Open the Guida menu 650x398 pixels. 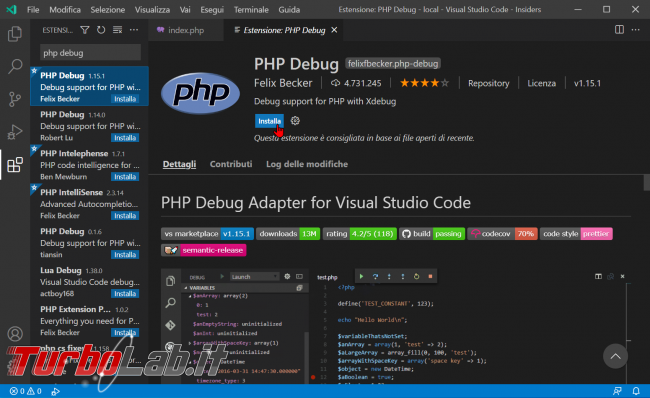pos(289,10)
